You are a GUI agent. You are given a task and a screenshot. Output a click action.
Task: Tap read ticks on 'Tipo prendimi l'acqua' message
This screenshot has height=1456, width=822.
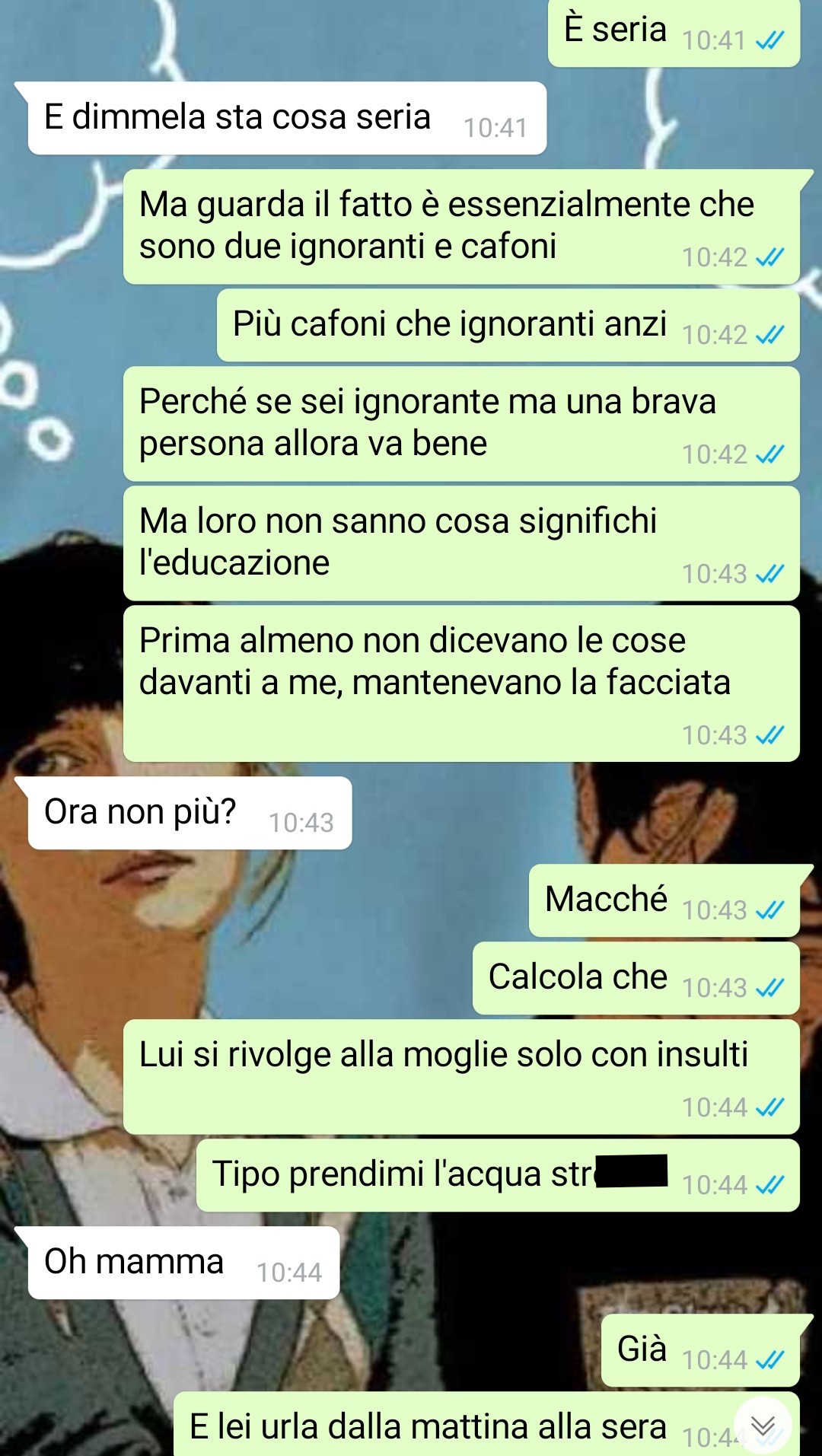pos(769,1185)
